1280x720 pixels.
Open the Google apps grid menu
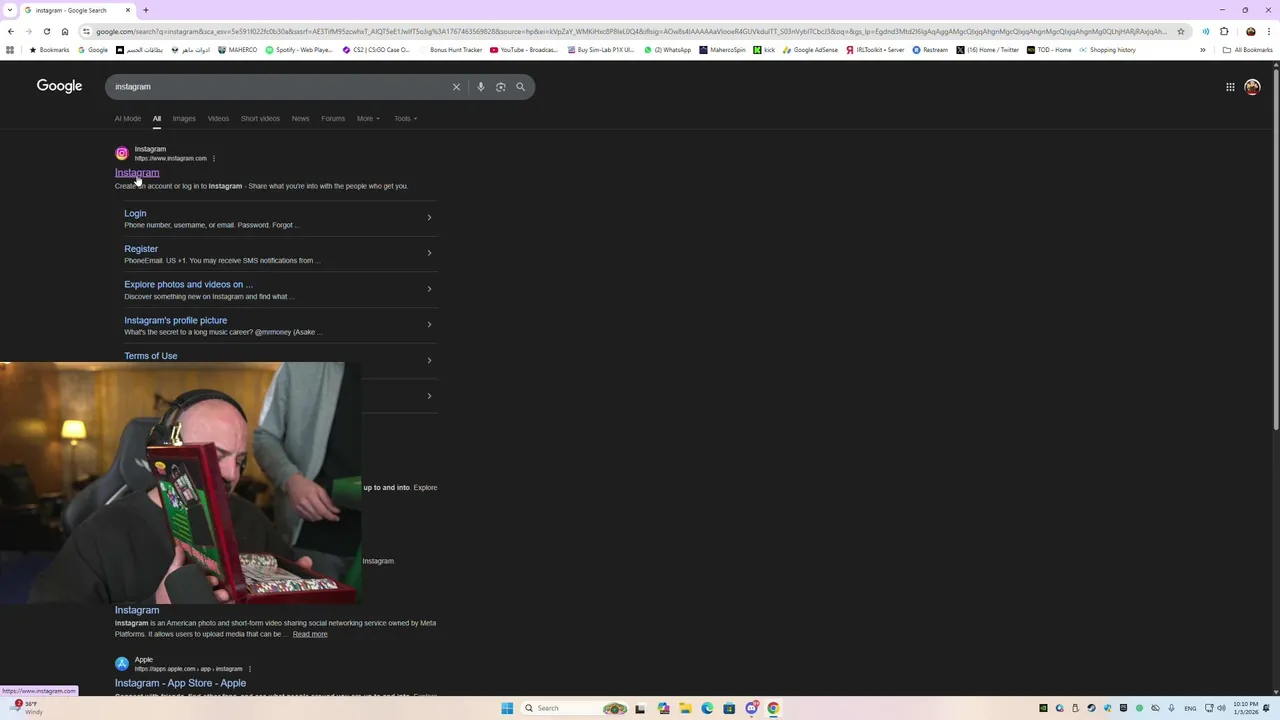pos(1230,87)
